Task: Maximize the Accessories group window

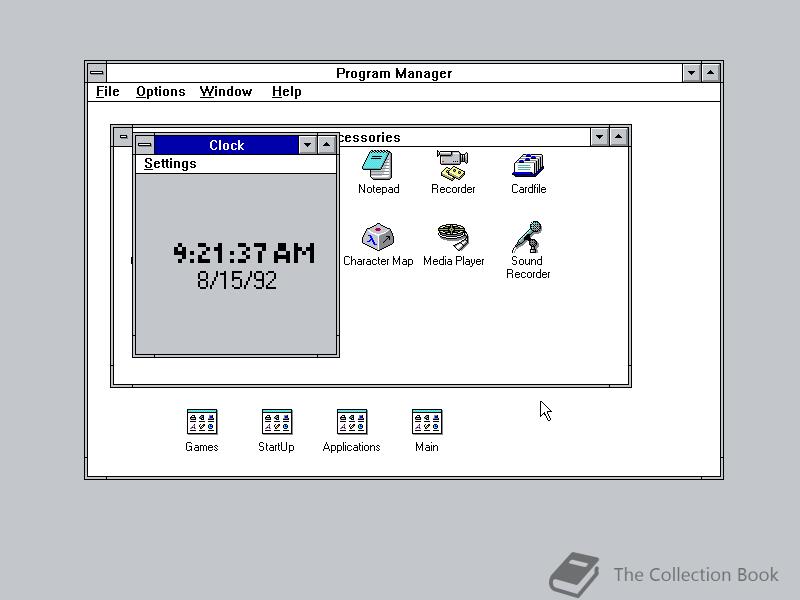Action: tap(618, 137)
